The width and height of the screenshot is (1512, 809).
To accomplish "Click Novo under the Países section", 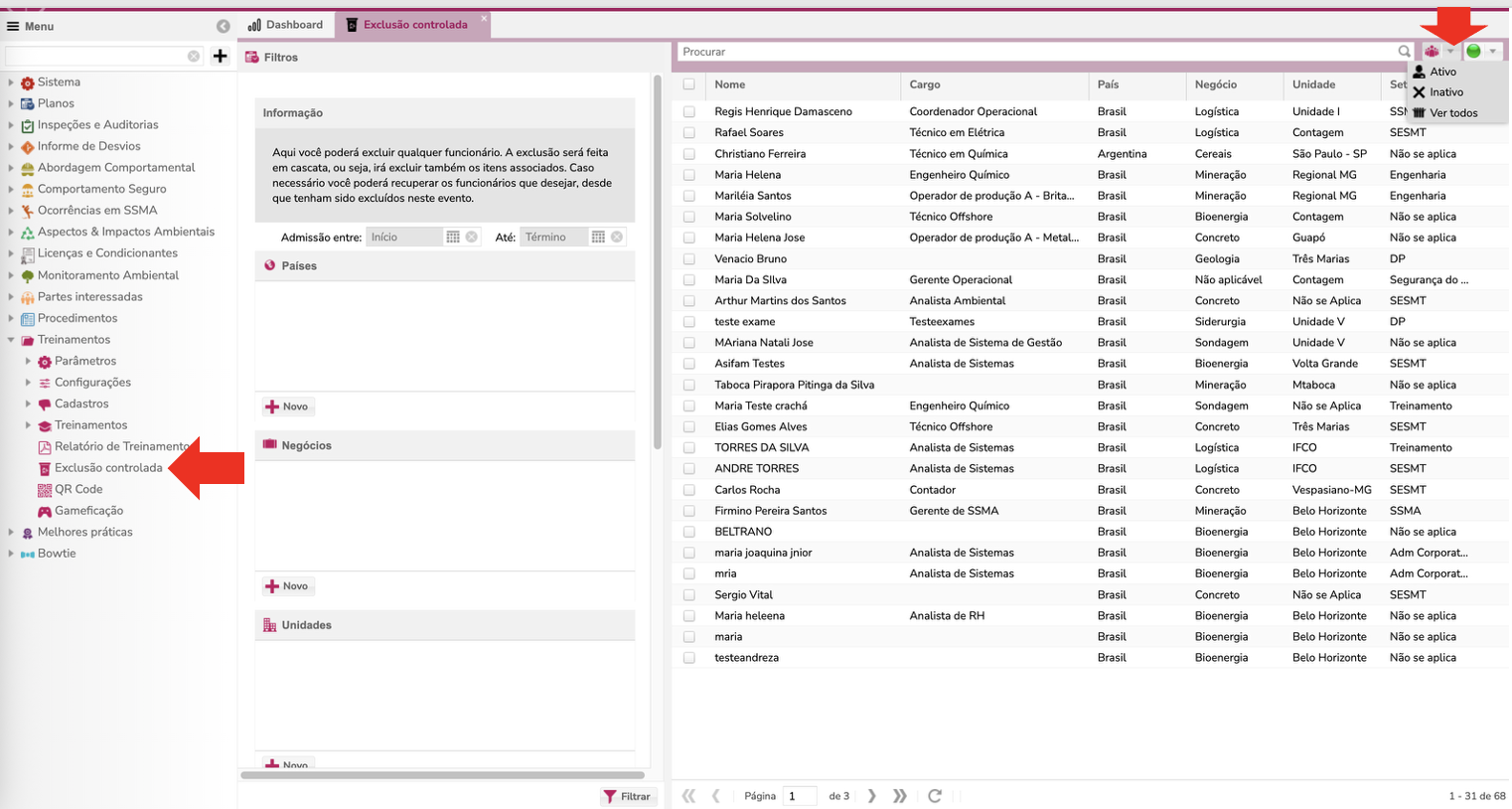I will 287,406.
